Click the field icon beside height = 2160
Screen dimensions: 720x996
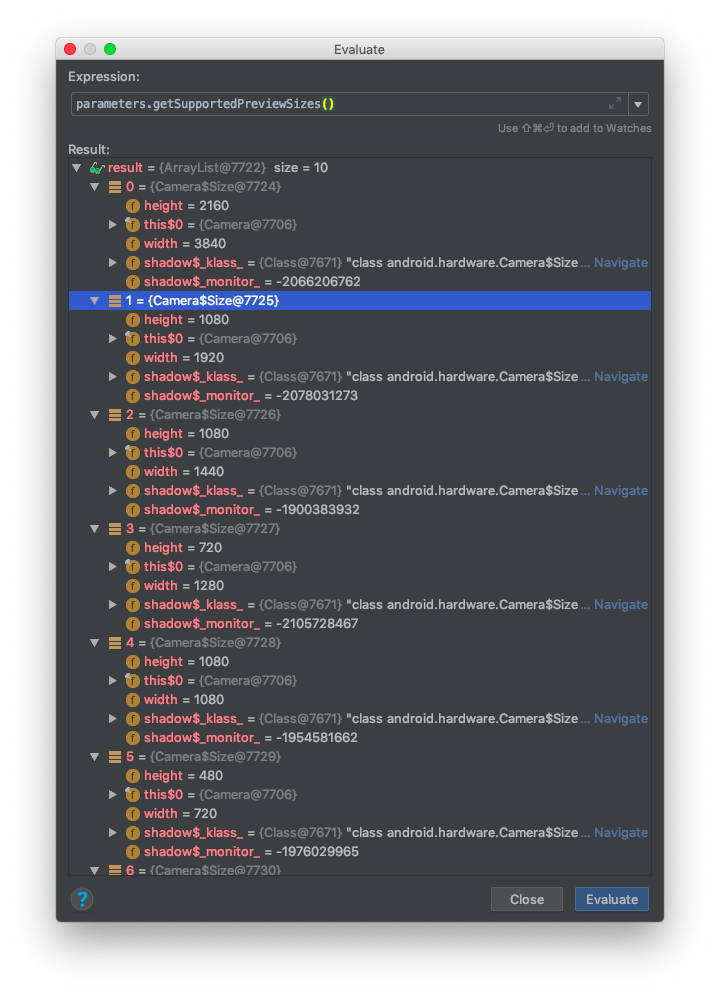[133, 205]
